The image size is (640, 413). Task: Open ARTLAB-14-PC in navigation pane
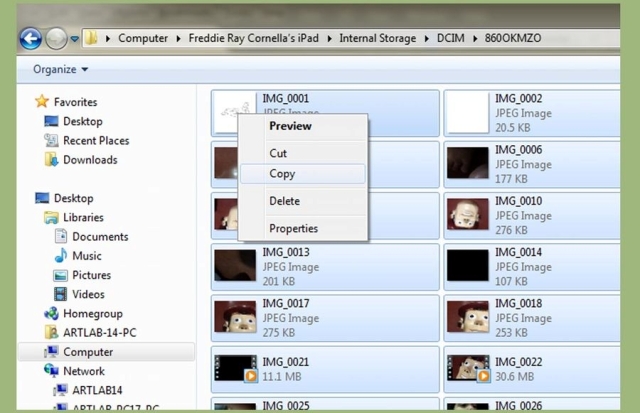tap(100, 333)
